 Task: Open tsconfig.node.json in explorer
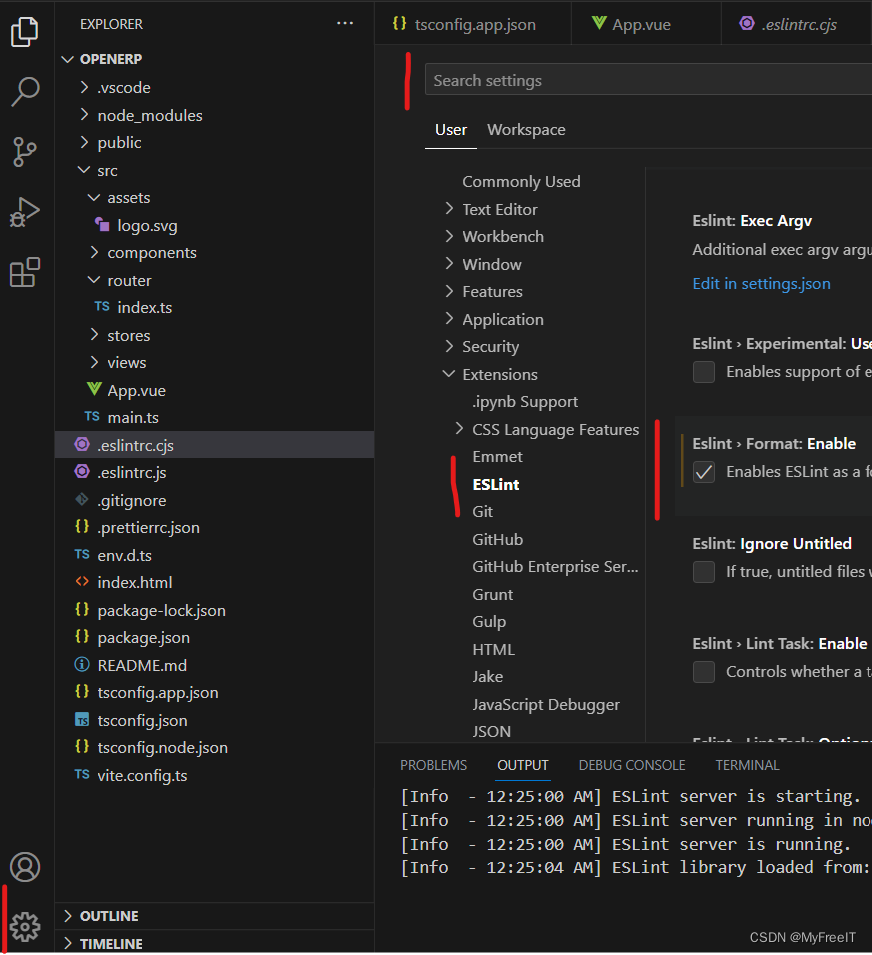tap(162, 747)
